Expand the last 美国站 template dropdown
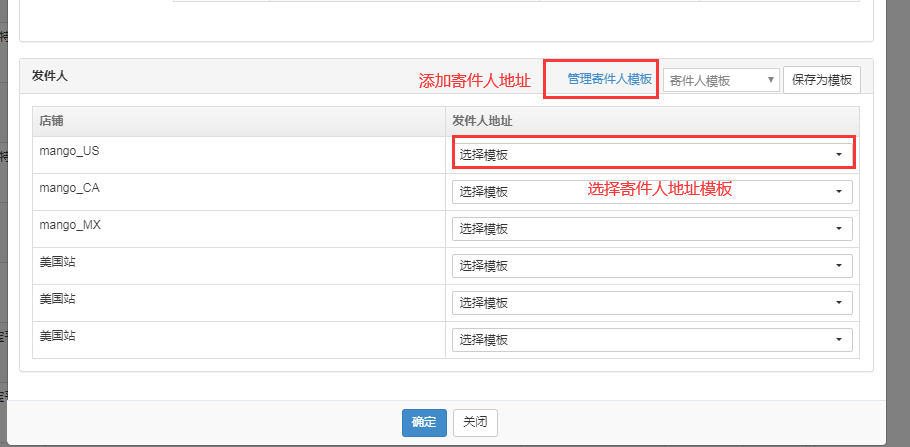This screenshot has height=447, width=910. (652, 339)
